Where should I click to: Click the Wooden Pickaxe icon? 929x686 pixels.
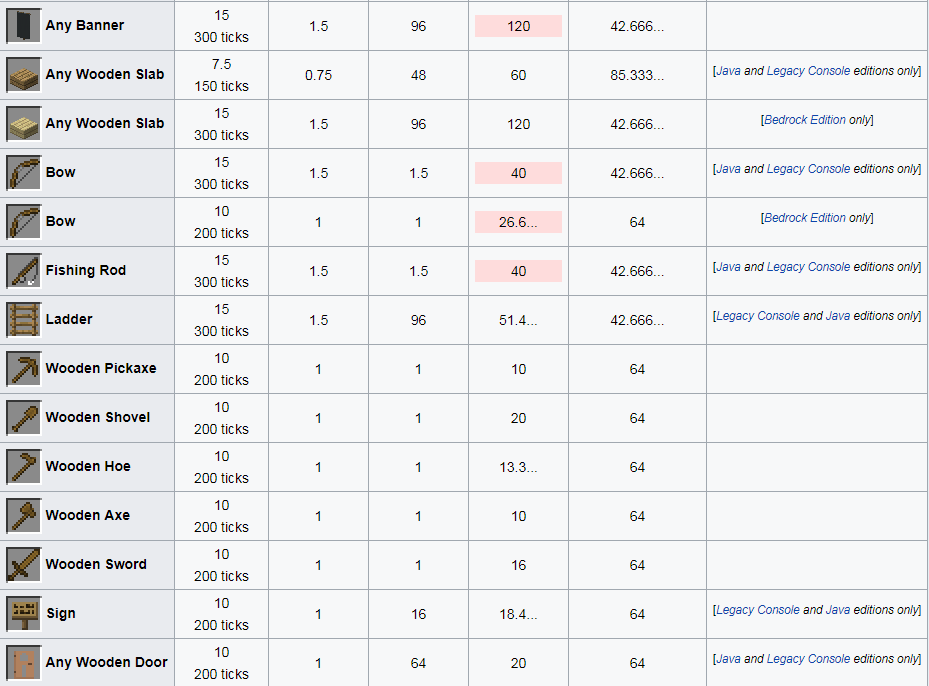pyautogui.click(x=23, y=368)
